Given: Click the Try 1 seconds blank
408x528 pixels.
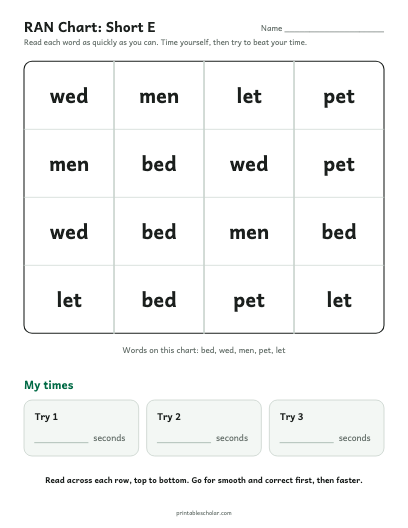Looking at the screenshot, I should 61,441.
